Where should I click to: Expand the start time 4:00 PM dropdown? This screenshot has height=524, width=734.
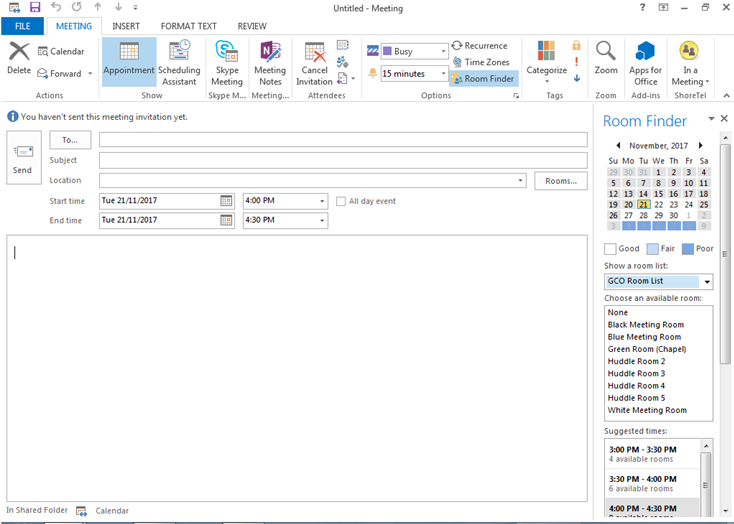click(x=322, y=201)
